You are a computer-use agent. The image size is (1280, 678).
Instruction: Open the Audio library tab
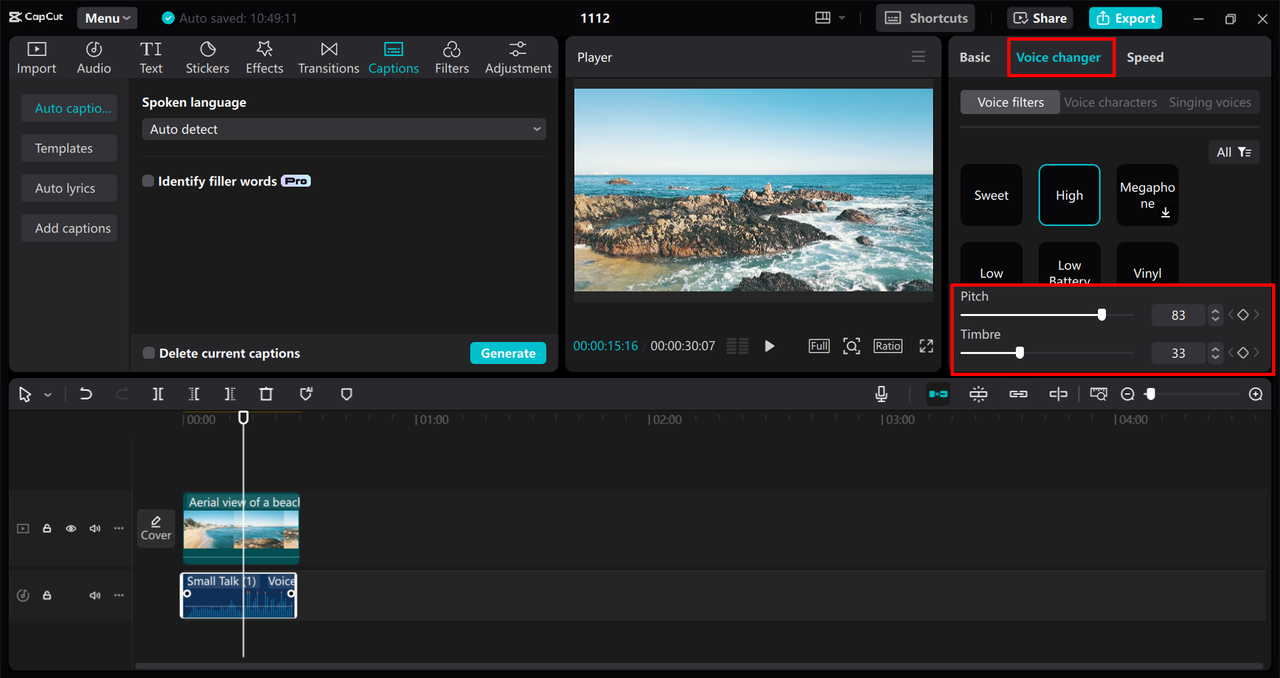94,58
